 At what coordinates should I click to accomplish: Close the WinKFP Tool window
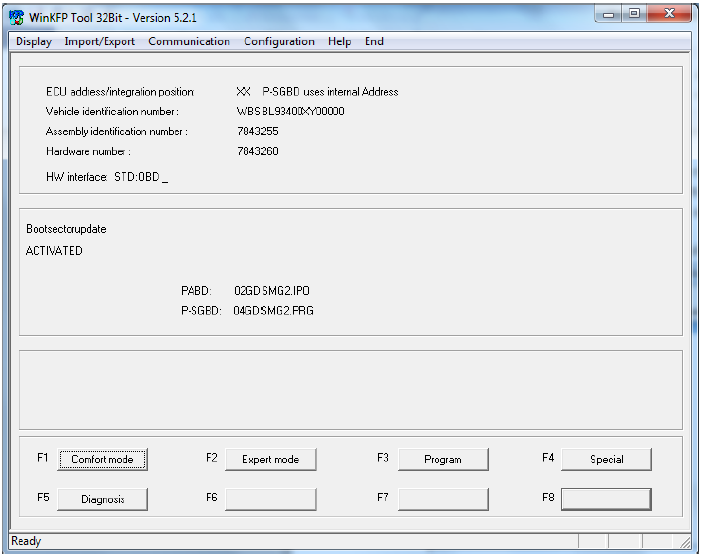click(669, 14)
